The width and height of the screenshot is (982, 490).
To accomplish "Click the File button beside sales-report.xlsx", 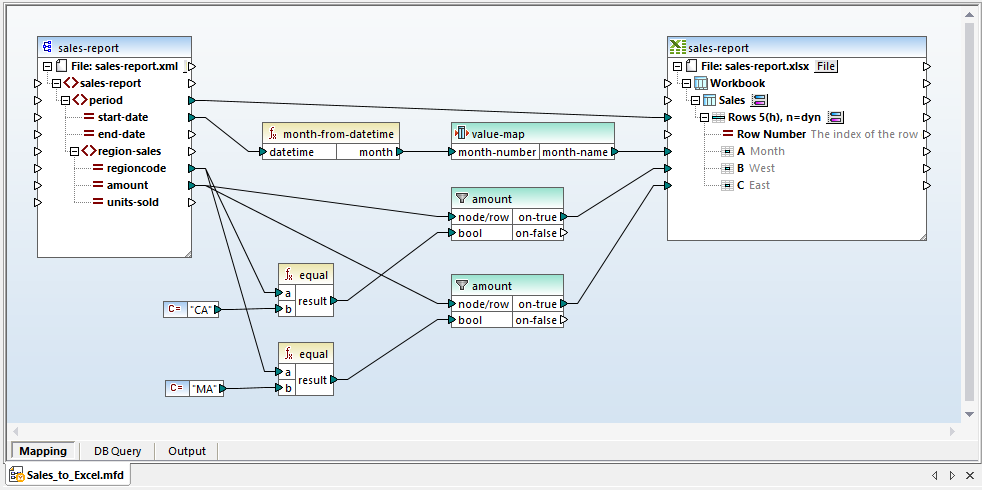I will point(826,66).
